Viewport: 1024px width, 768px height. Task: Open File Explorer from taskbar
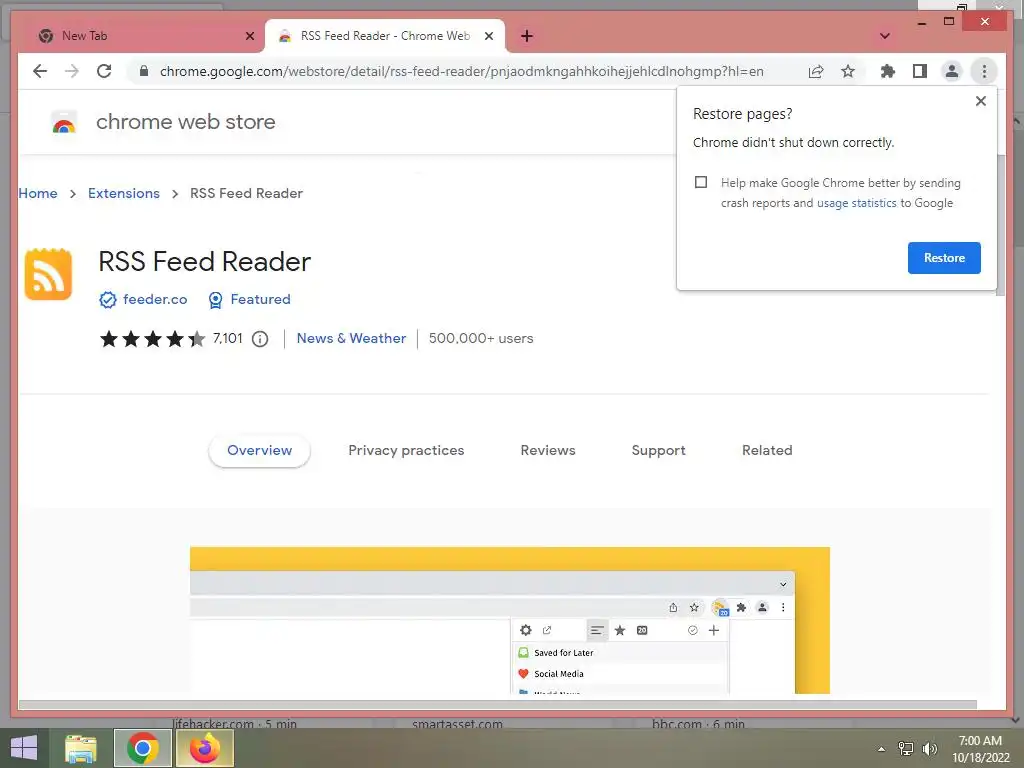(x=81, y=748)
